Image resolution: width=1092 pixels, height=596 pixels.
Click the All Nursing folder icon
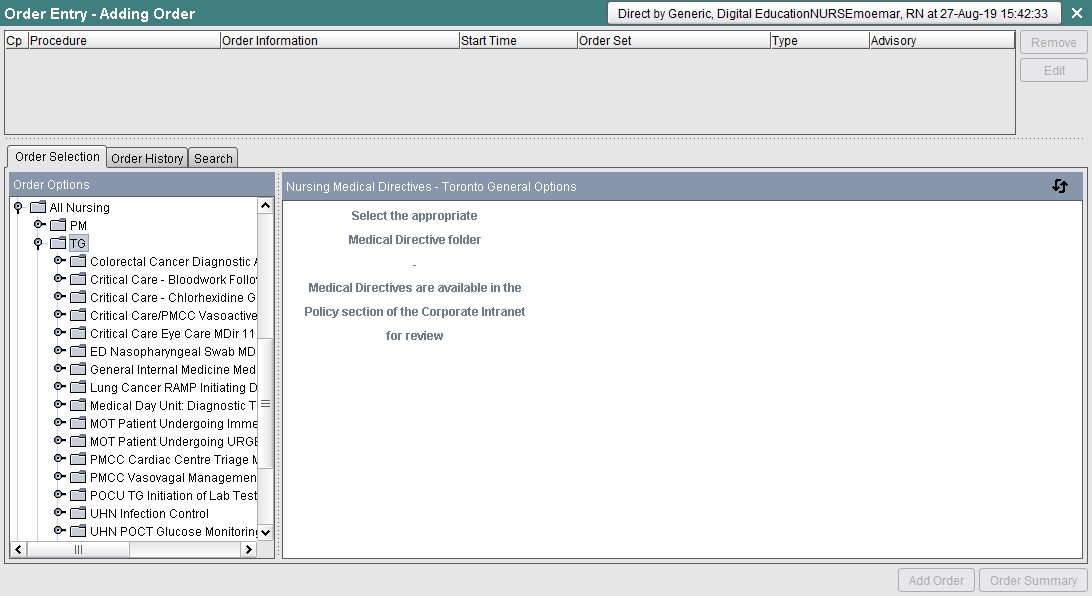(x=38, y=207)
